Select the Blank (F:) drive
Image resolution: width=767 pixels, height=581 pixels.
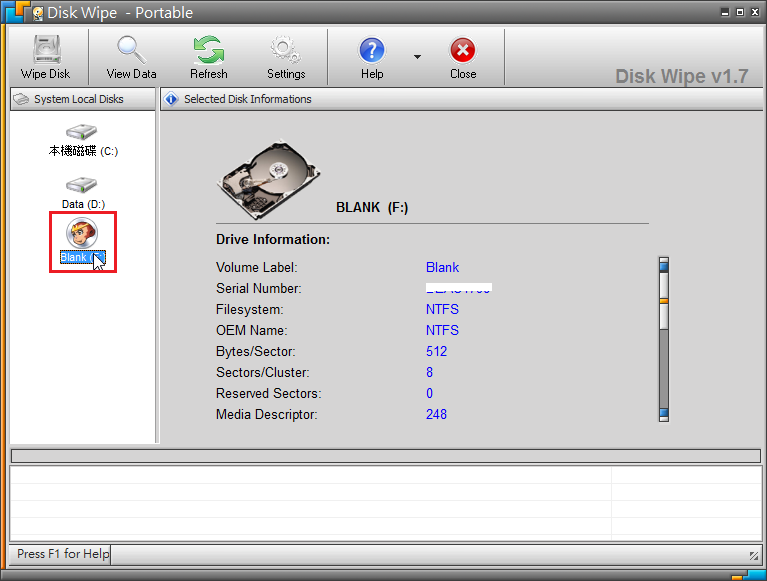[82, 241]
